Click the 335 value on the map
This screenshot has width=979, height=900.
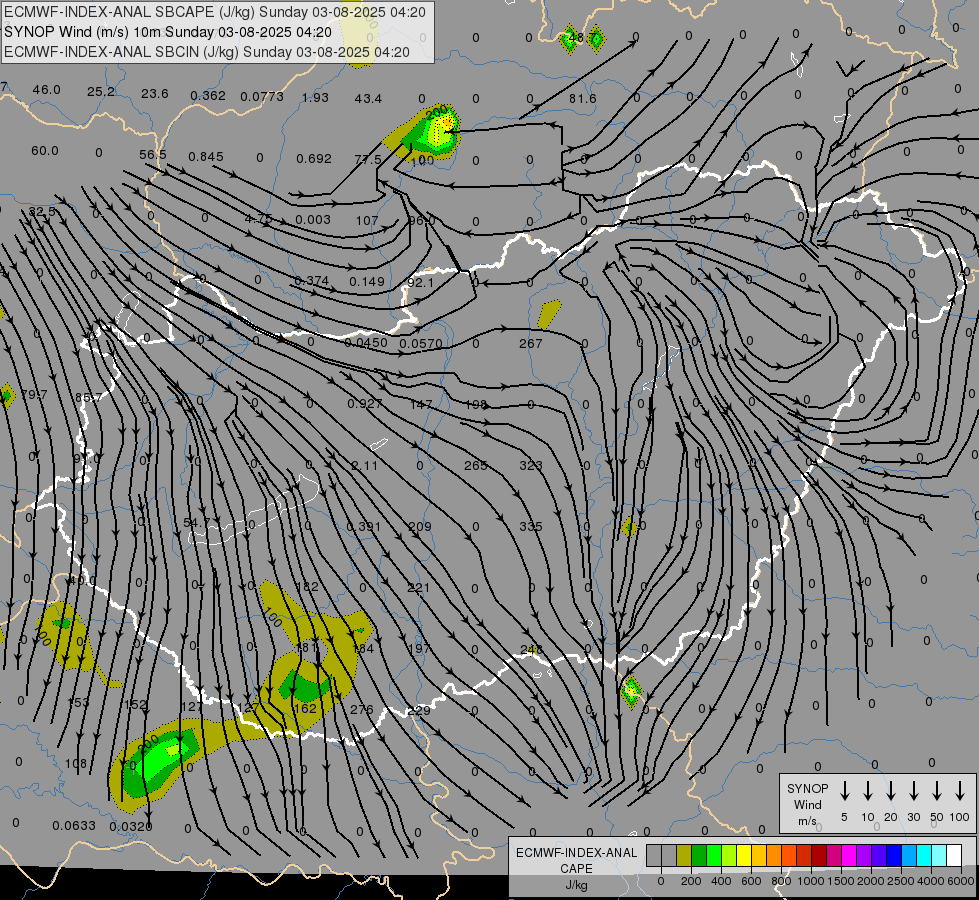531,527
